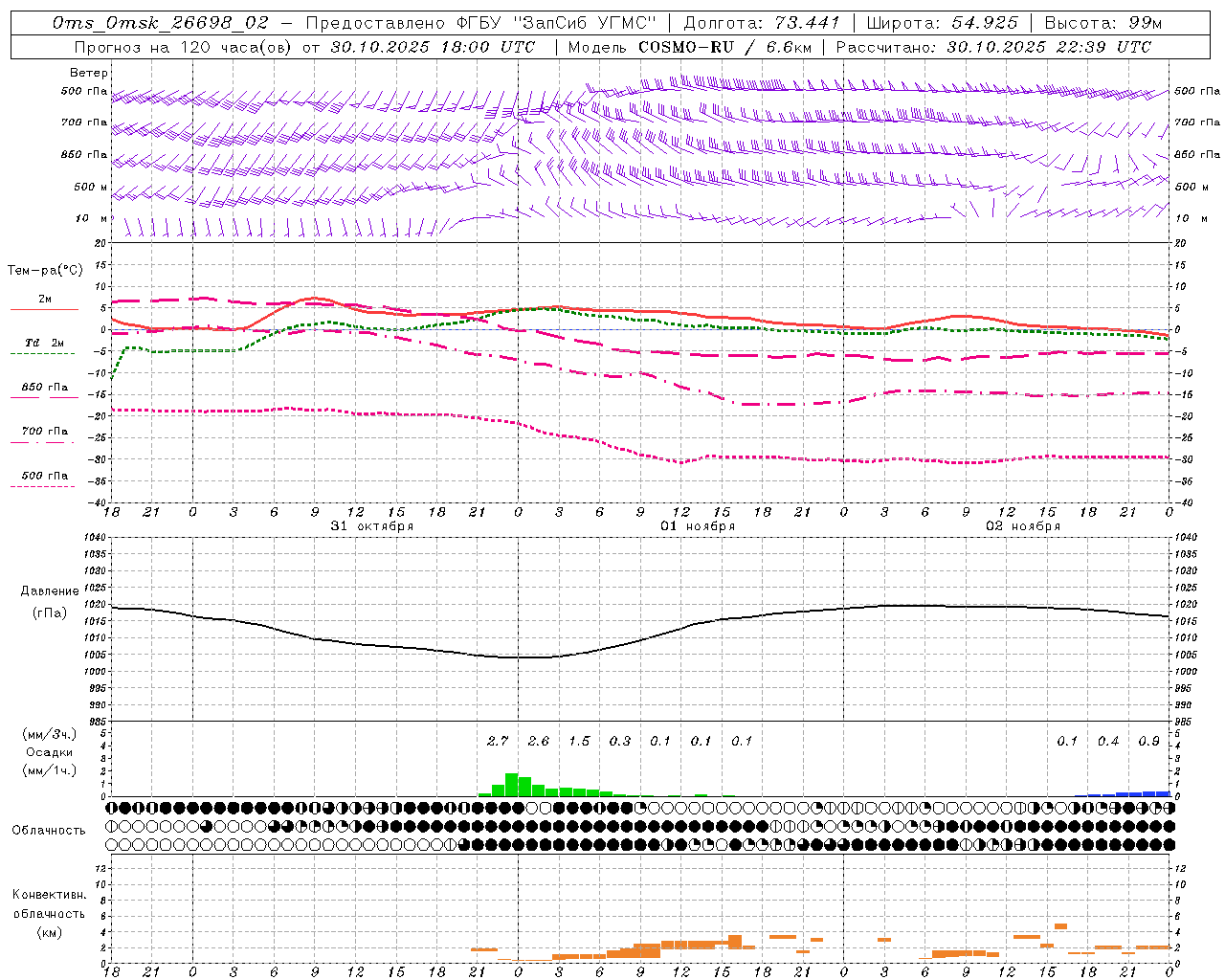
Task: Click the red 2м temperature legend line
Action: [x=44, y=309]
